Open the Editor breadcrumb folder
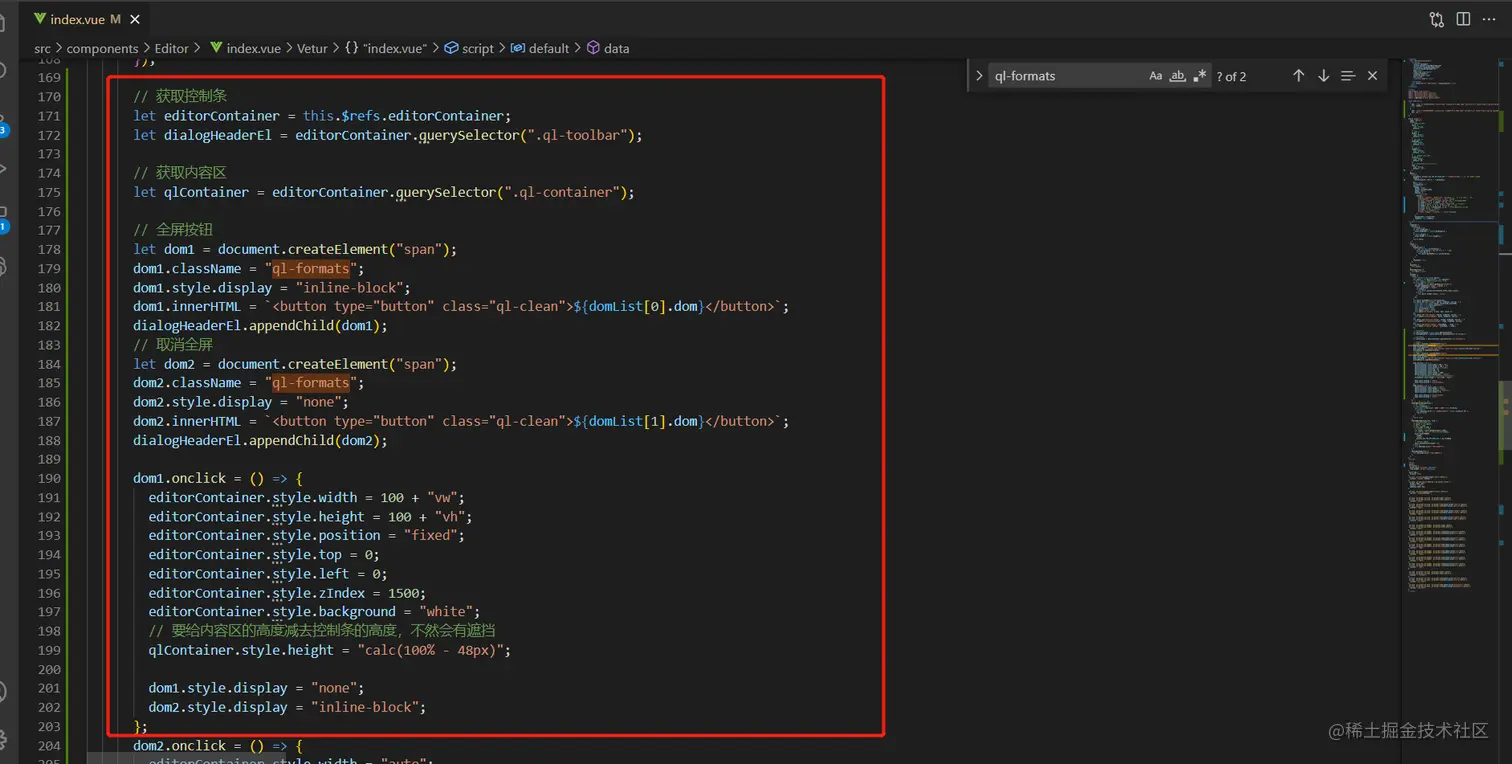The image size is (1512, 764). (x=171, y=48)
